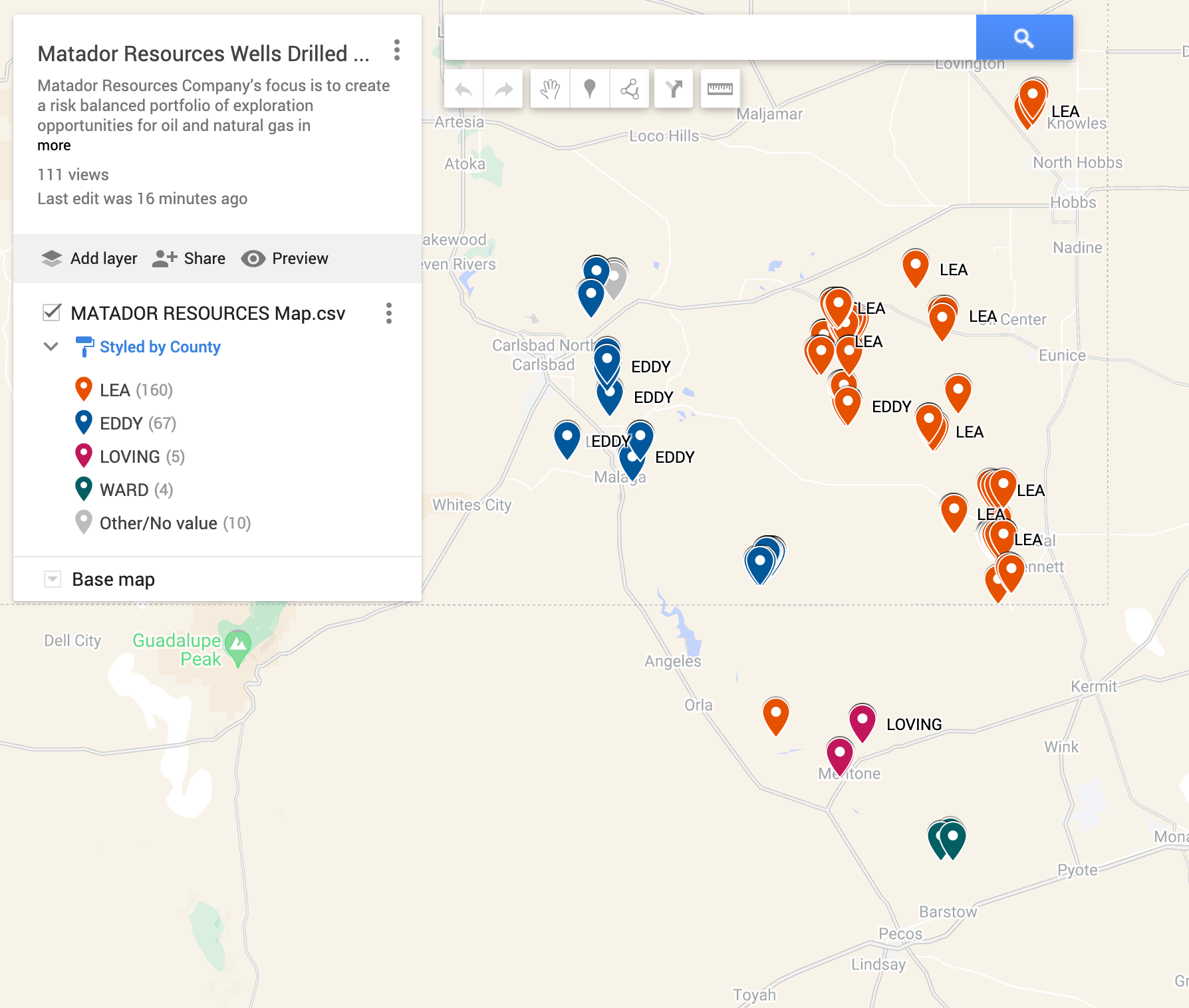
Task: Collapse the Styled by County legend
Action: click(x=51, y=346)
